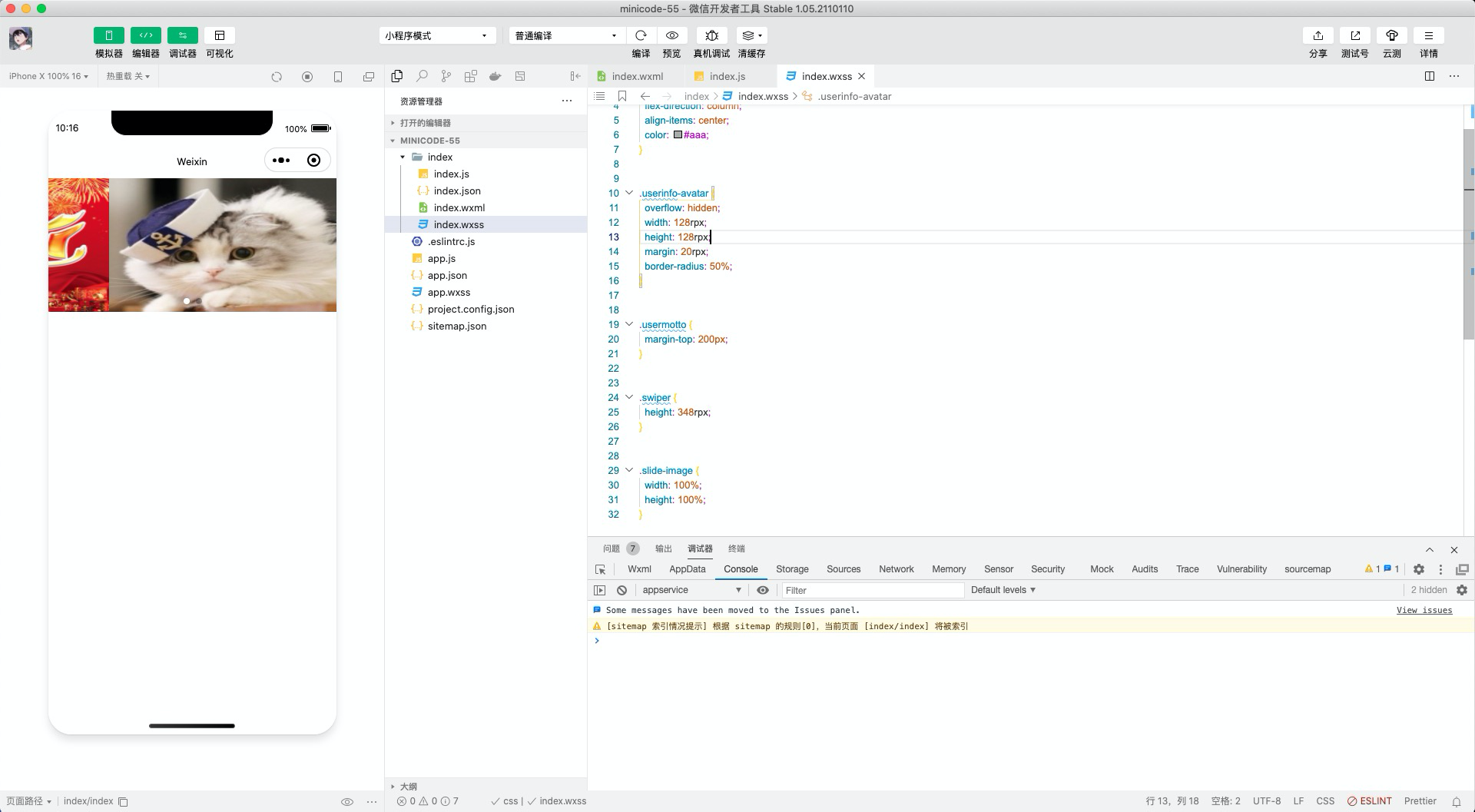This screenshot has width=1475, height=812.
Task: Click the bookmark icon in breadcrumb bar
Action: (x=622, y=96)
